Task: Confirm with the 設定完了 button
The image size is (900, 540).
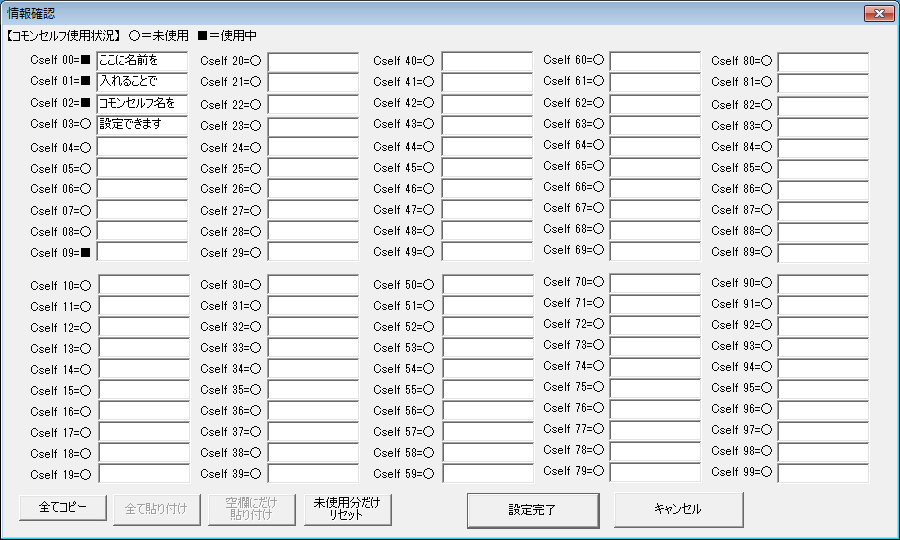Action: point(533,509)
